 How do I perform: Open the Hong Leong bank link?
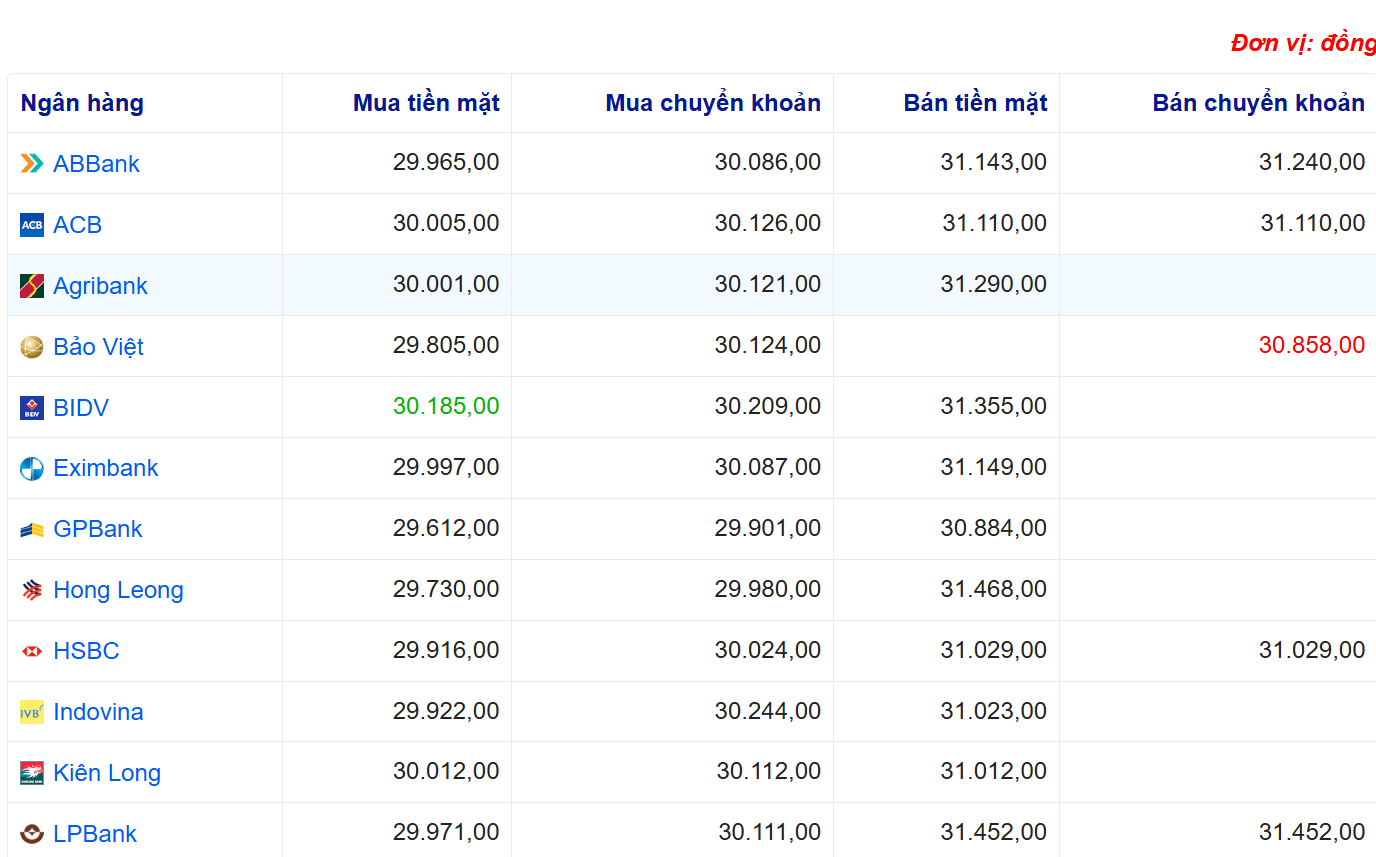(x=118, y=590)
